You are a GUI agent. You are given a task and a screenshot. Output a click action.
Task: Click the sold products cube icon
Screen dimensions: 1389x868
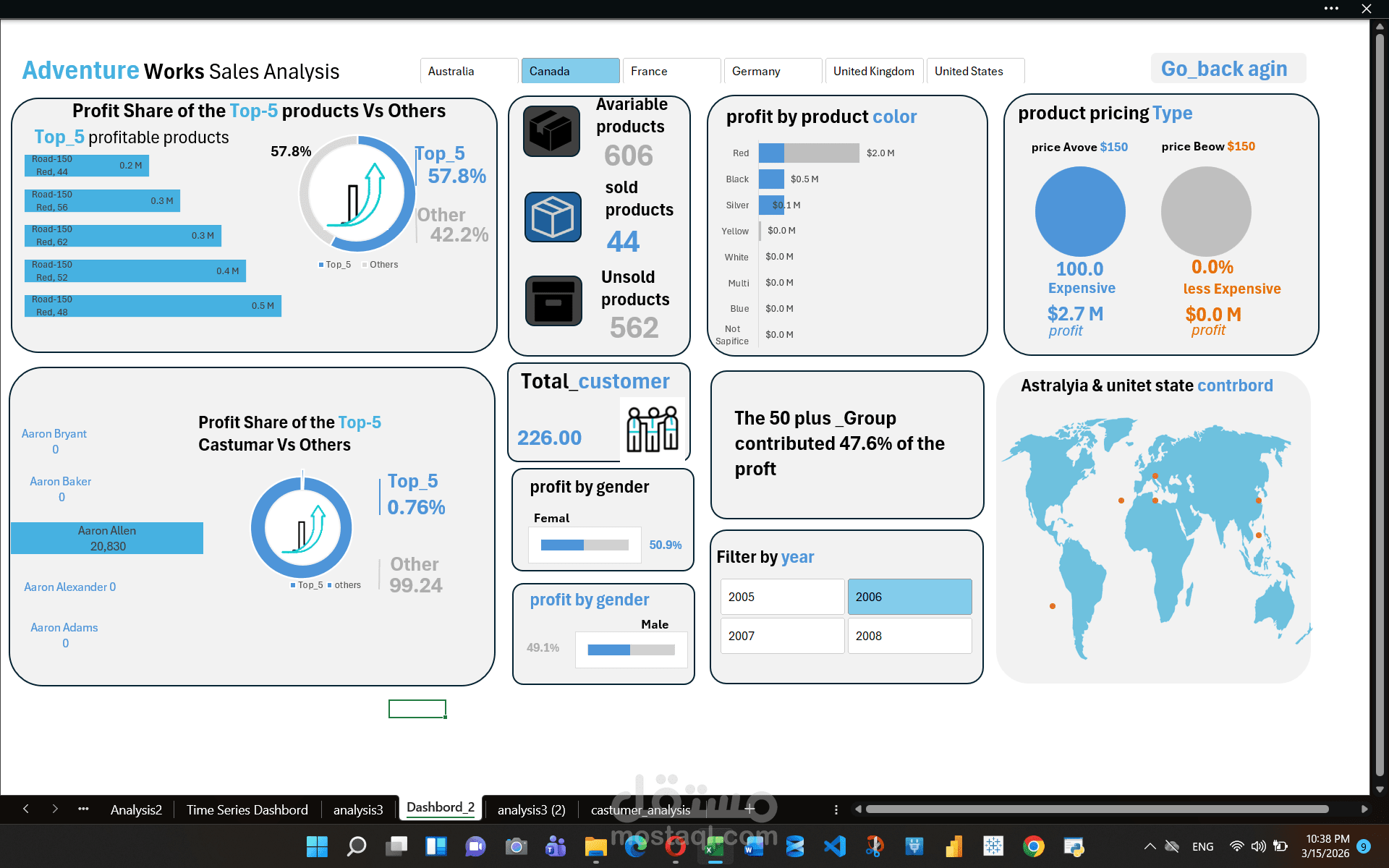click(x=553, y=217)
